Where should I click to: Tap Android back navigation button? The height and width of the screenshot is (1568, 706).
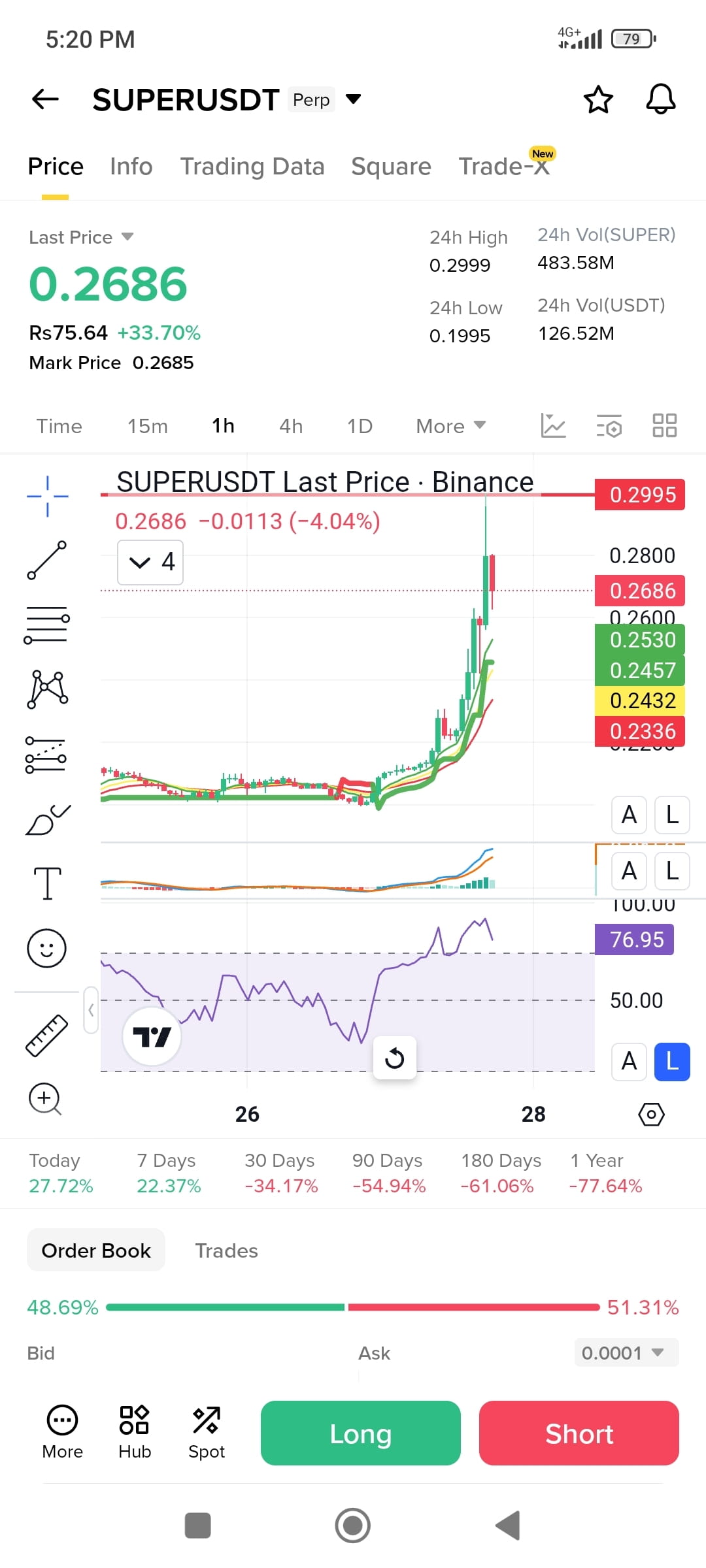tap(508, 1526)
